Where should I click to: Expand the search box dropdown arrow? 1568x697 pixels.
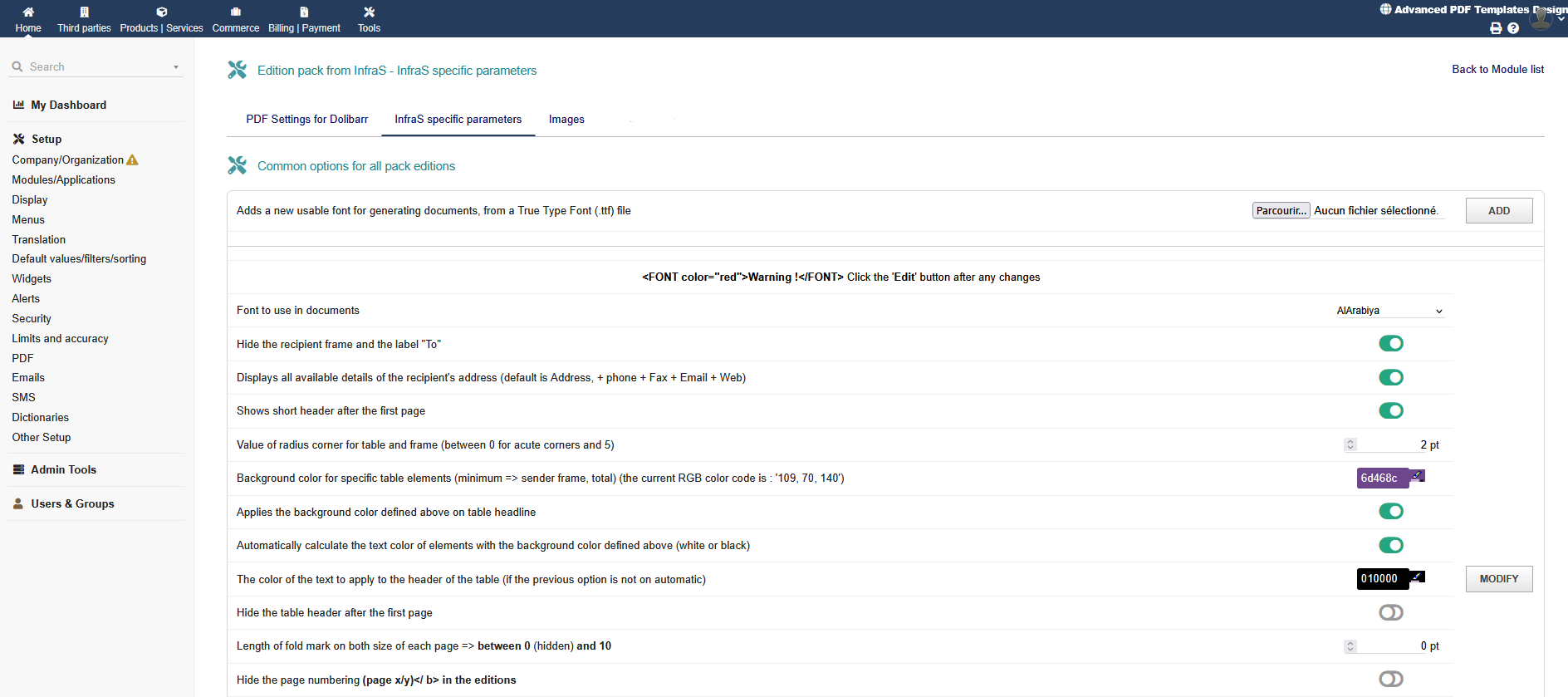tap(176, 67)
